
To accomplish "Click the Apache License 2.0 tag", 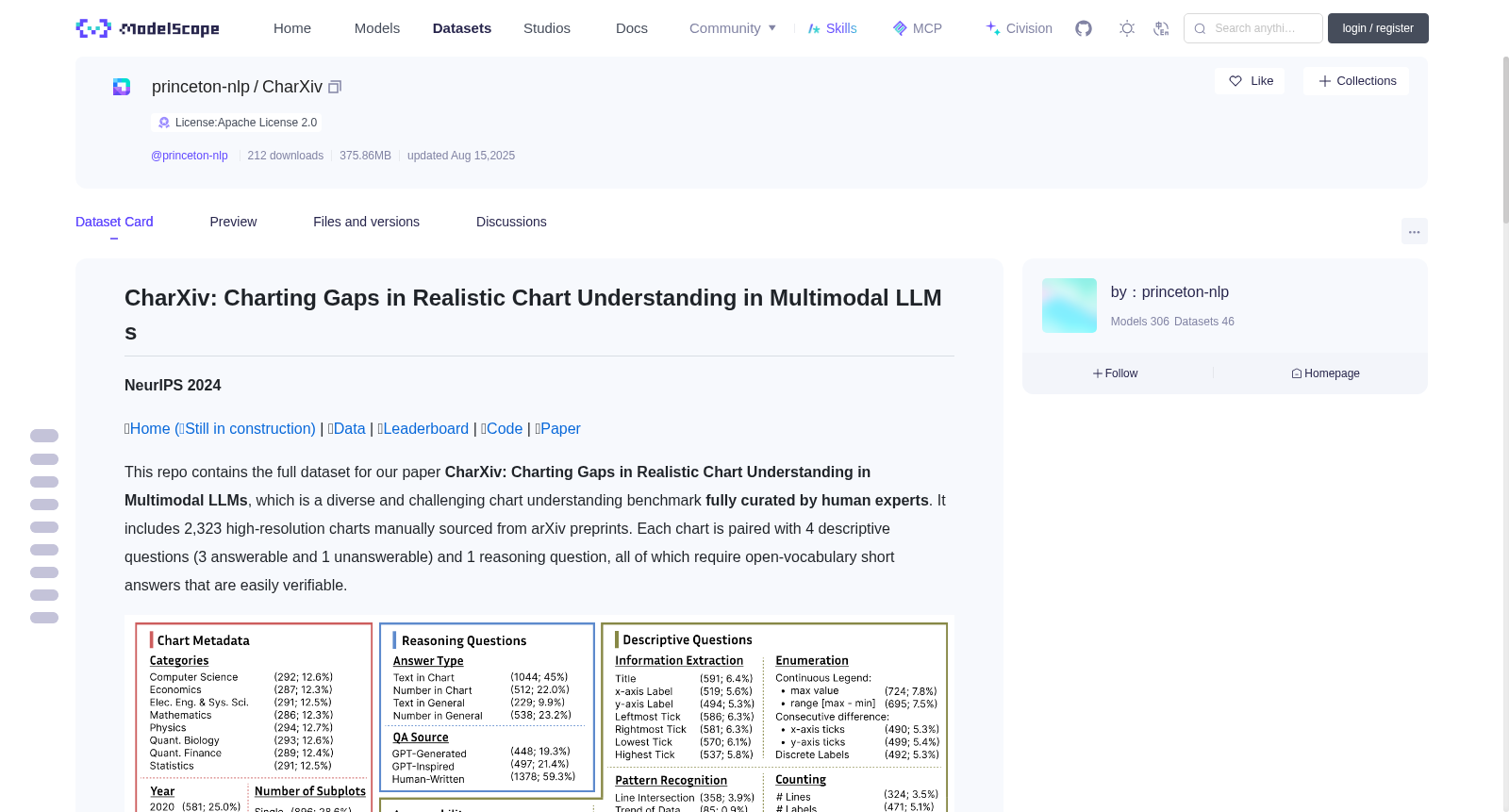I will [237, 123].
